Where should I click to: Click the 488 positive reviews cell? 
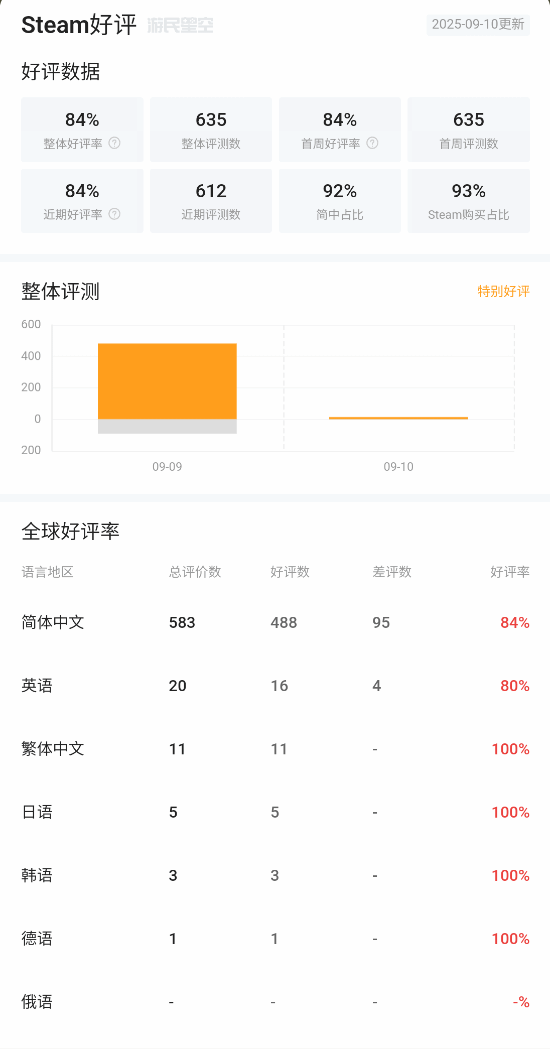[284, 623]
